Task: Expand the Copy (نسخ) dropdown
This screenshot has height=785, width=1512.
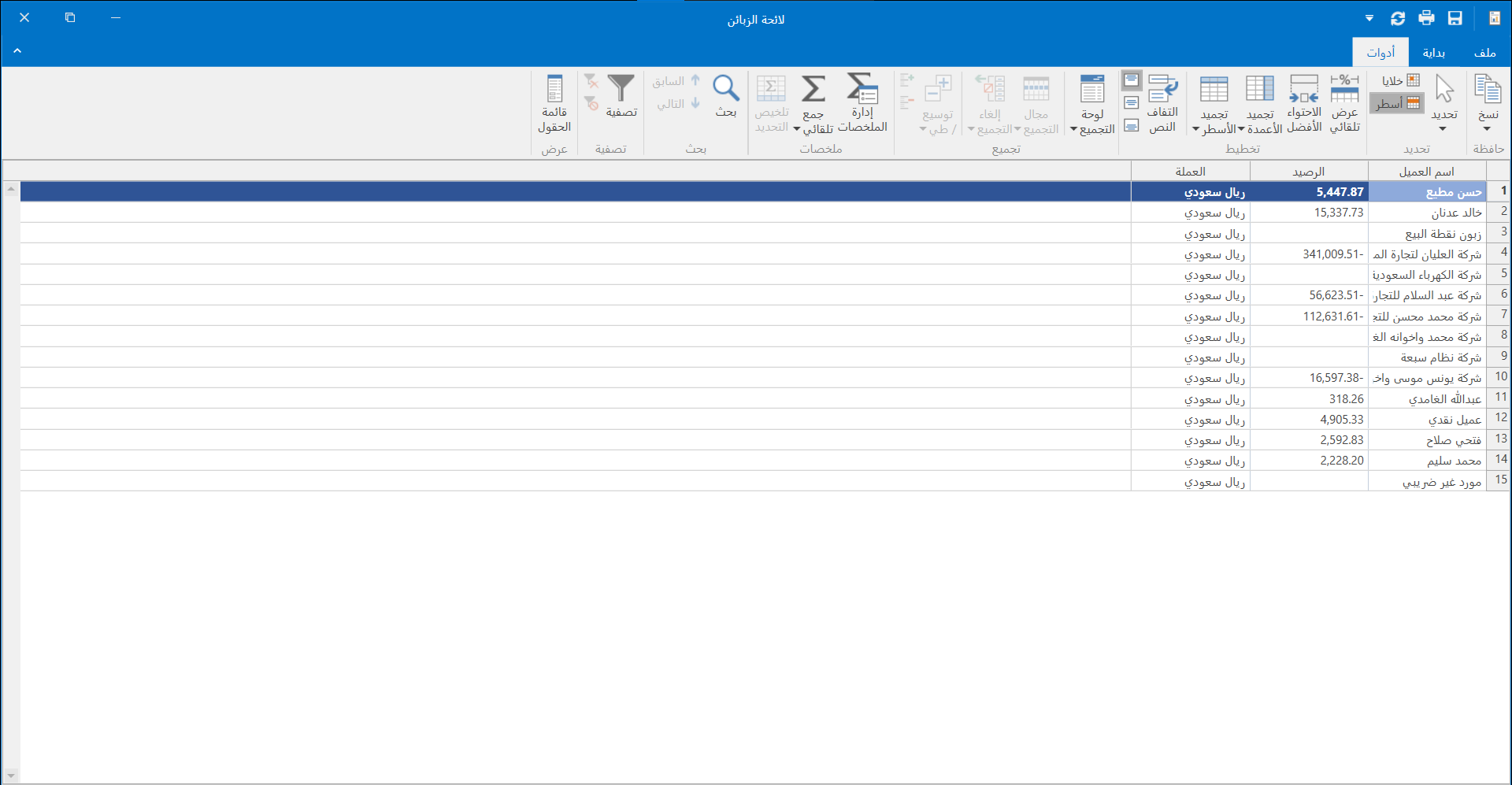Action: click(x=1487, y=129)
